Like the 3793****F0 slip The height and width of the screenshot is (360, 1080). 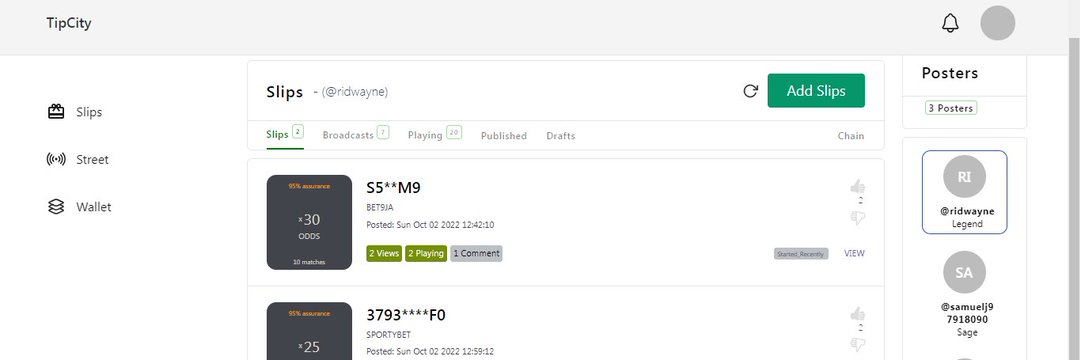click(858, 314)
